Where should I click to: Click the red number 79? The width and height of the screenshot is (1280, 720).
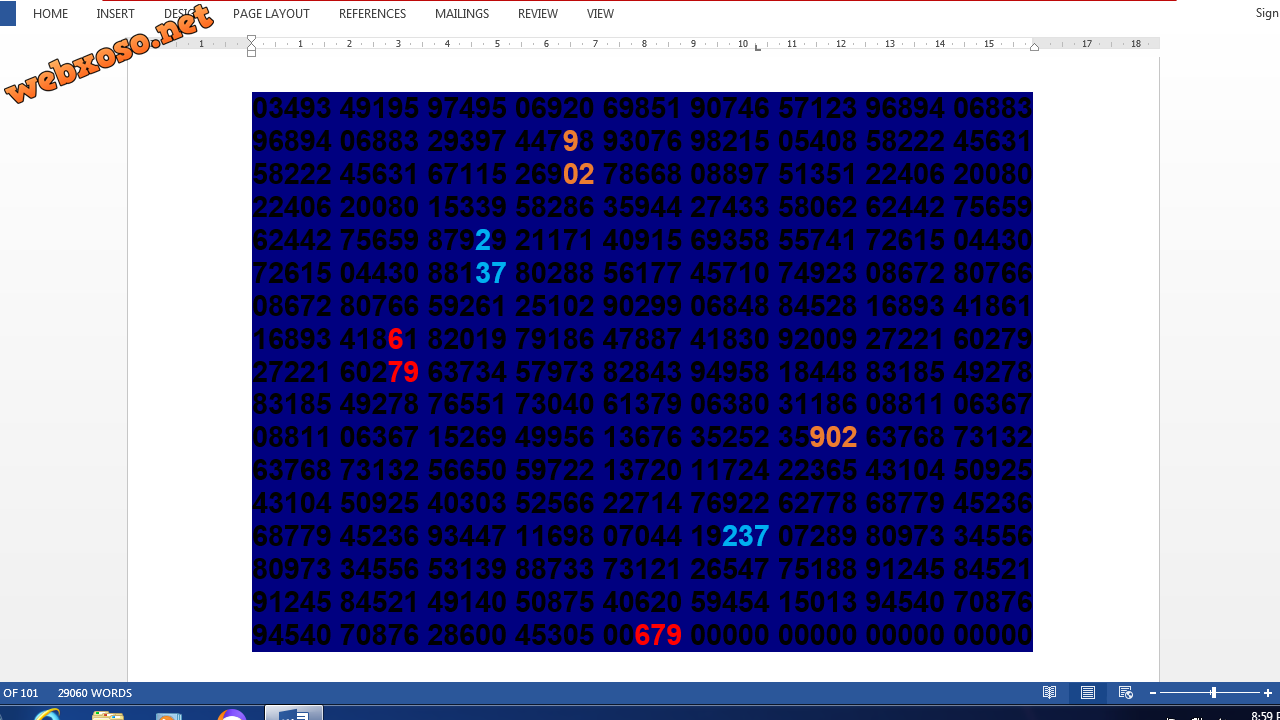point(403,372)
